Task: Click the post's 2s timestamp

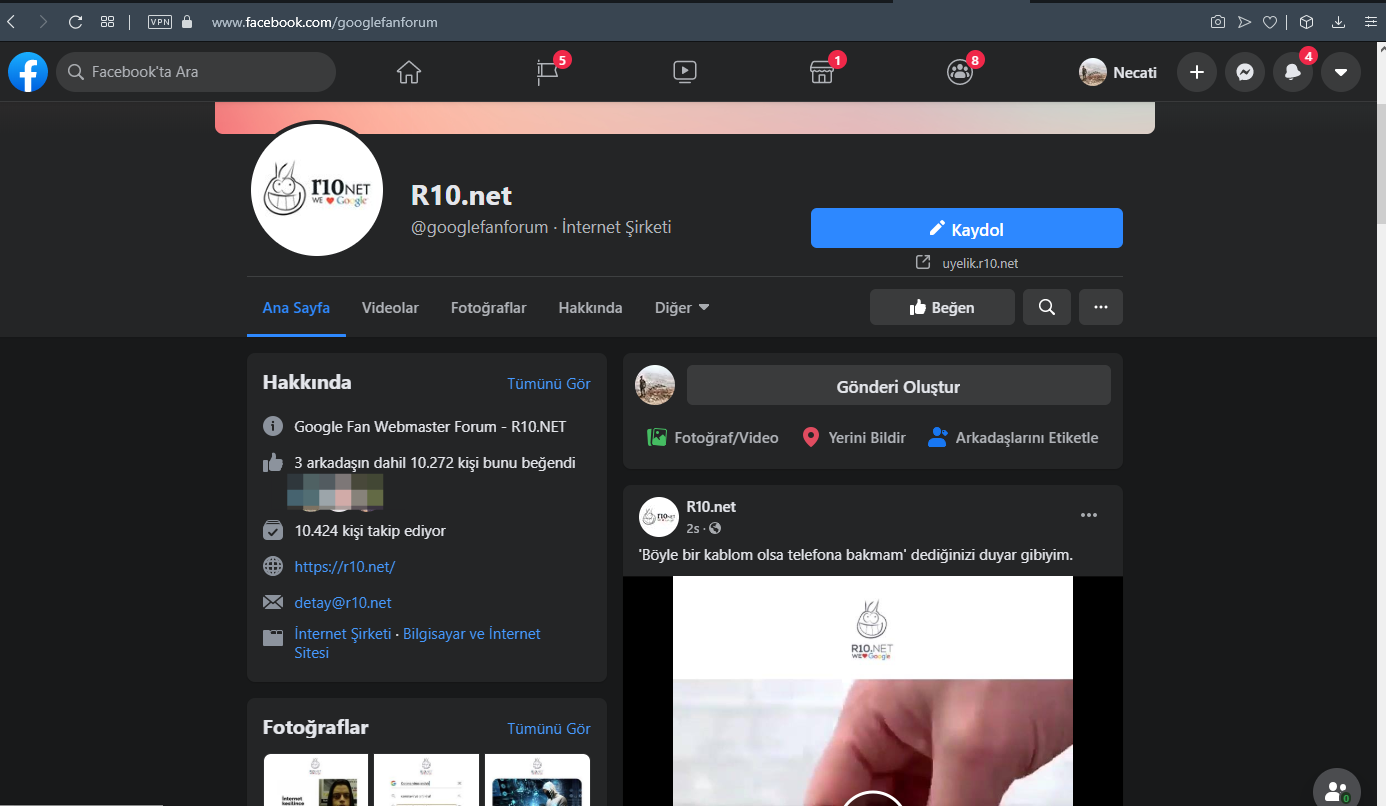Action: coord(692,528)
